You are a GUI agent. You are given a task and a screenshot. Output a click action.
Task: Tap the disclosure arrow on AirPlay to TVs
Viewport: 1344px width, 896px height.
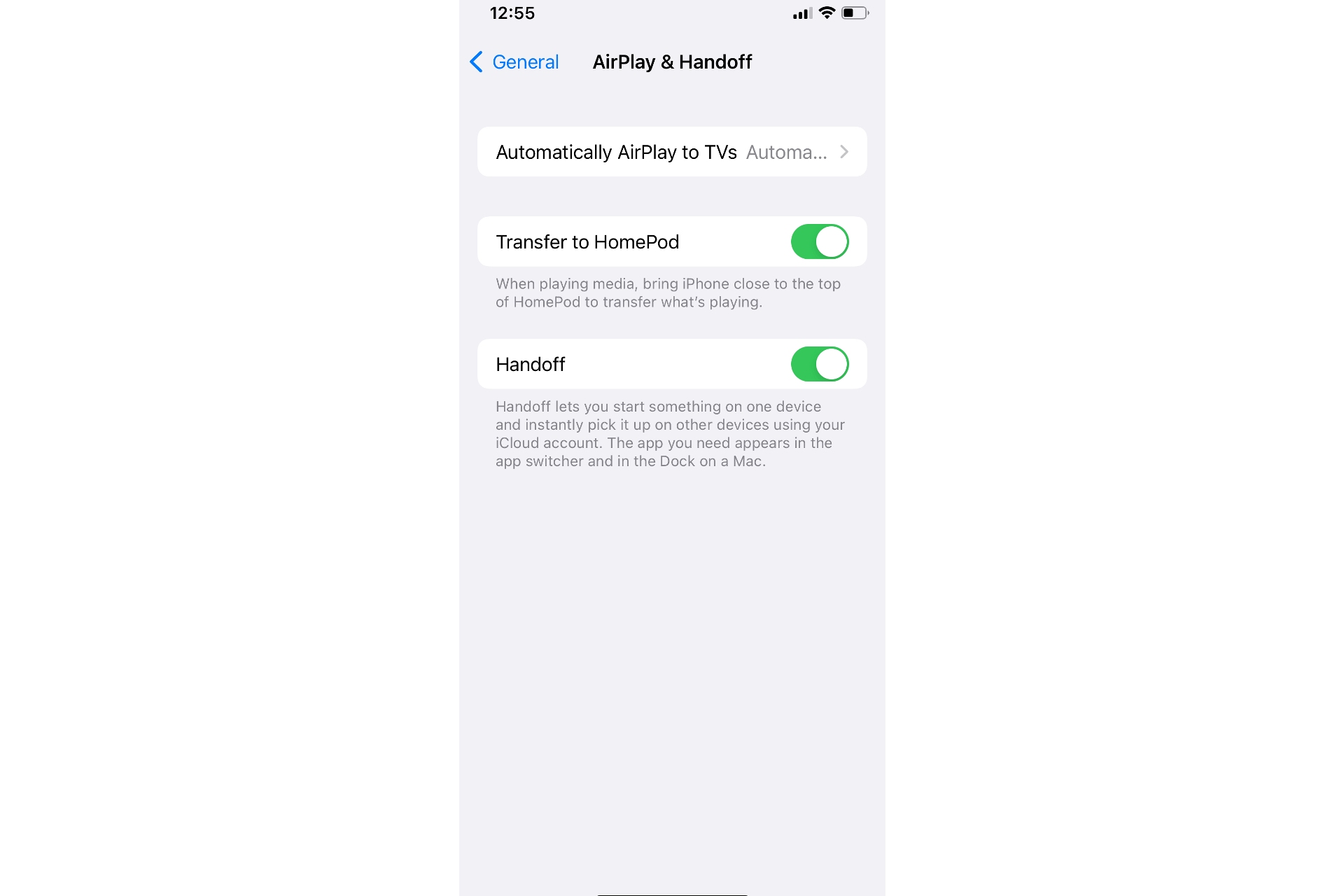pos(845,152)
